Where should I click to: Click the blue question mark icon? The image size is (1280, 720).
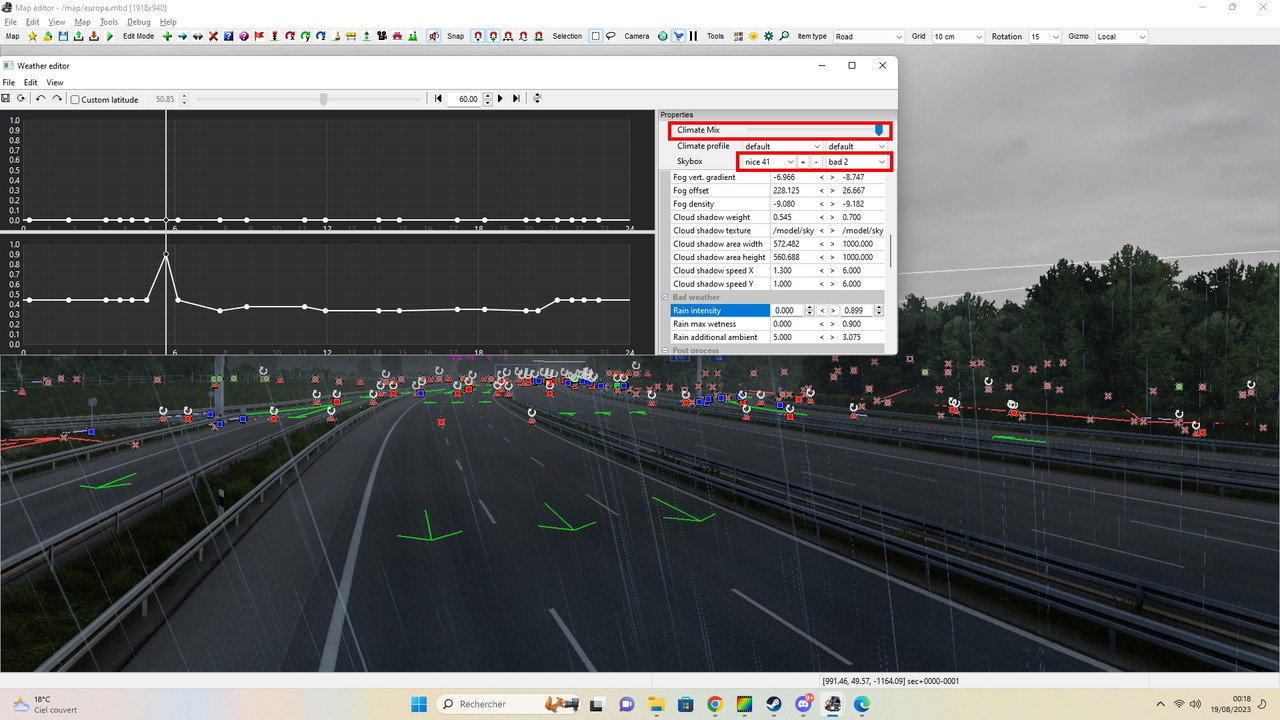click(228, 36)
